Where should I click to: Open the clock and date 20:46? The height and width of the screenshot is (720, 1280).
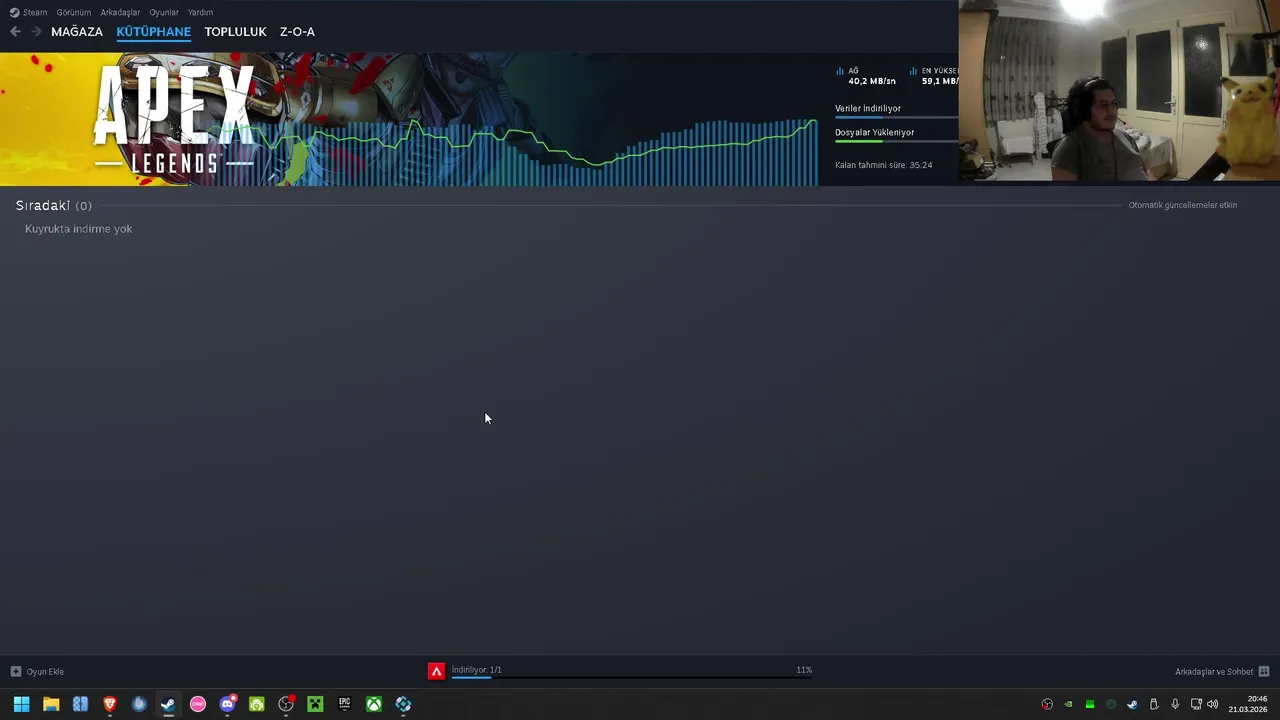click(1248, 704)
